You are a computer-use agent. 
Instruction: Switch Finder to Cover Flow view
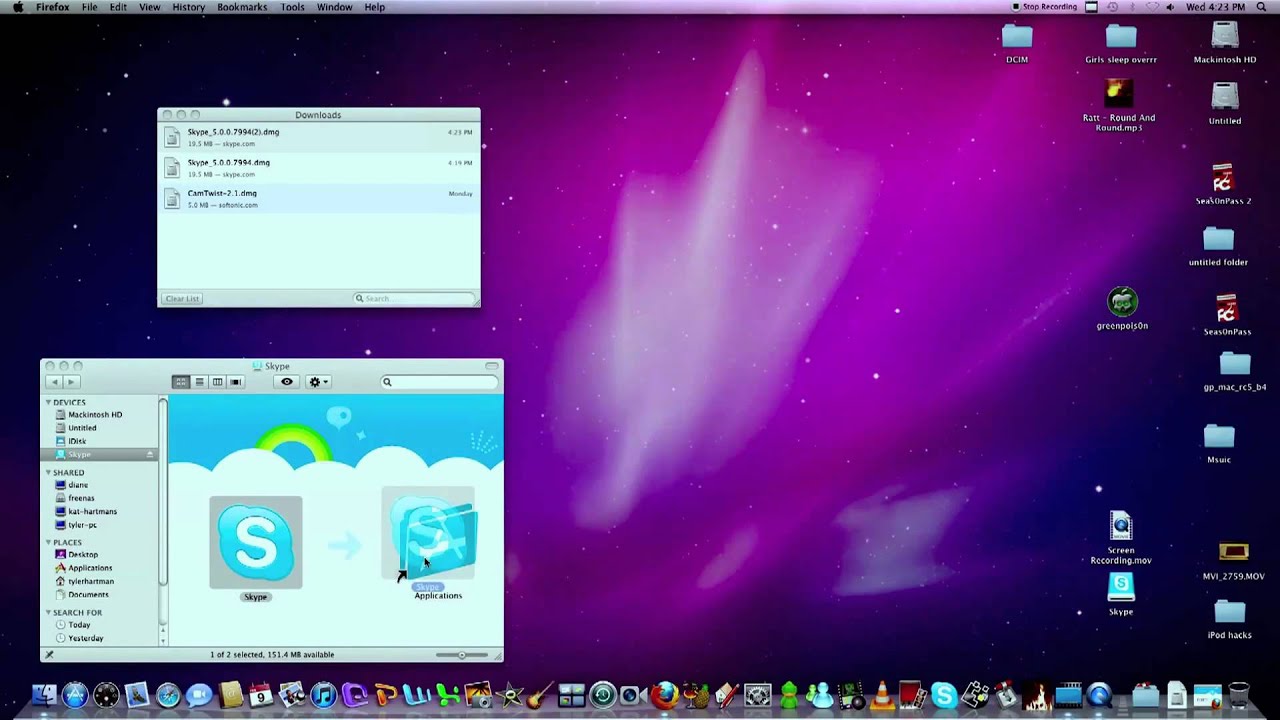pos(236,382)
